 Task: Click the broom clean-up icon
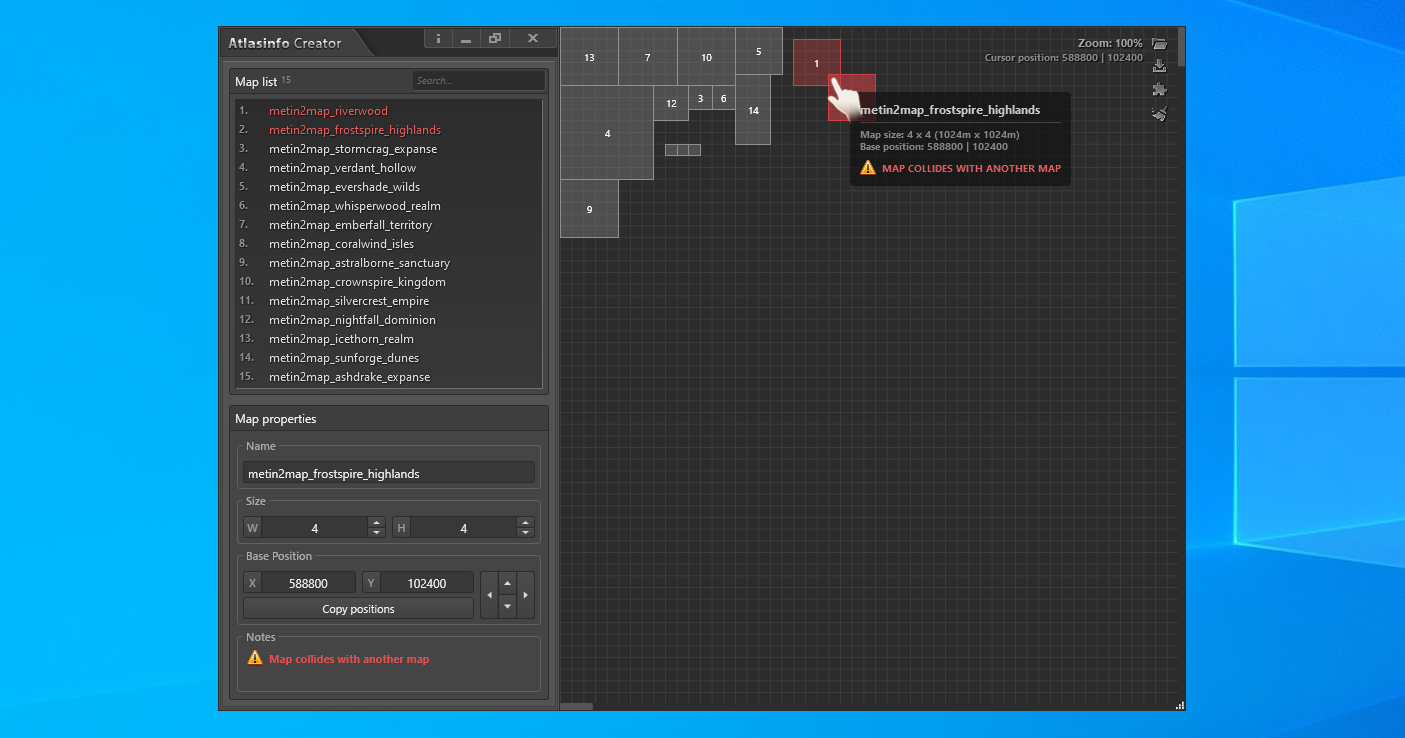point(1159,113)
